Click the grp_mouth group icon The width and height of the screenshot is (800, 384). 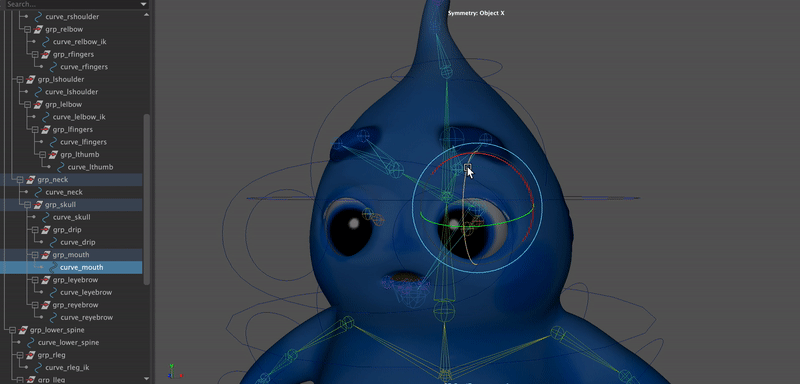[45, 254]
